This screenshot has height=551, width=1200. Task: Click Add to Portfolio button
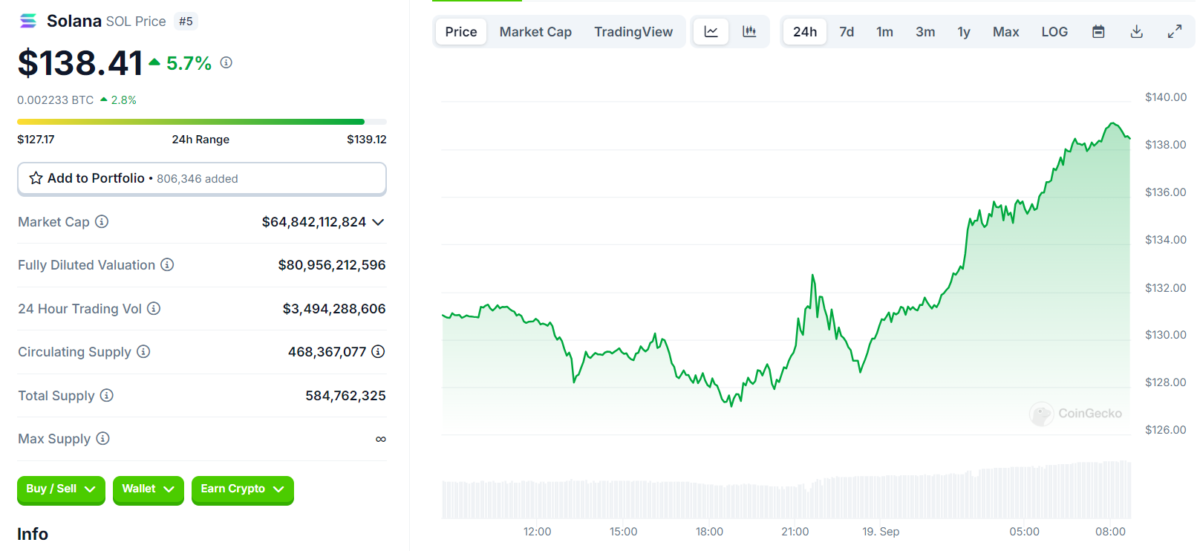pos(201,178)
